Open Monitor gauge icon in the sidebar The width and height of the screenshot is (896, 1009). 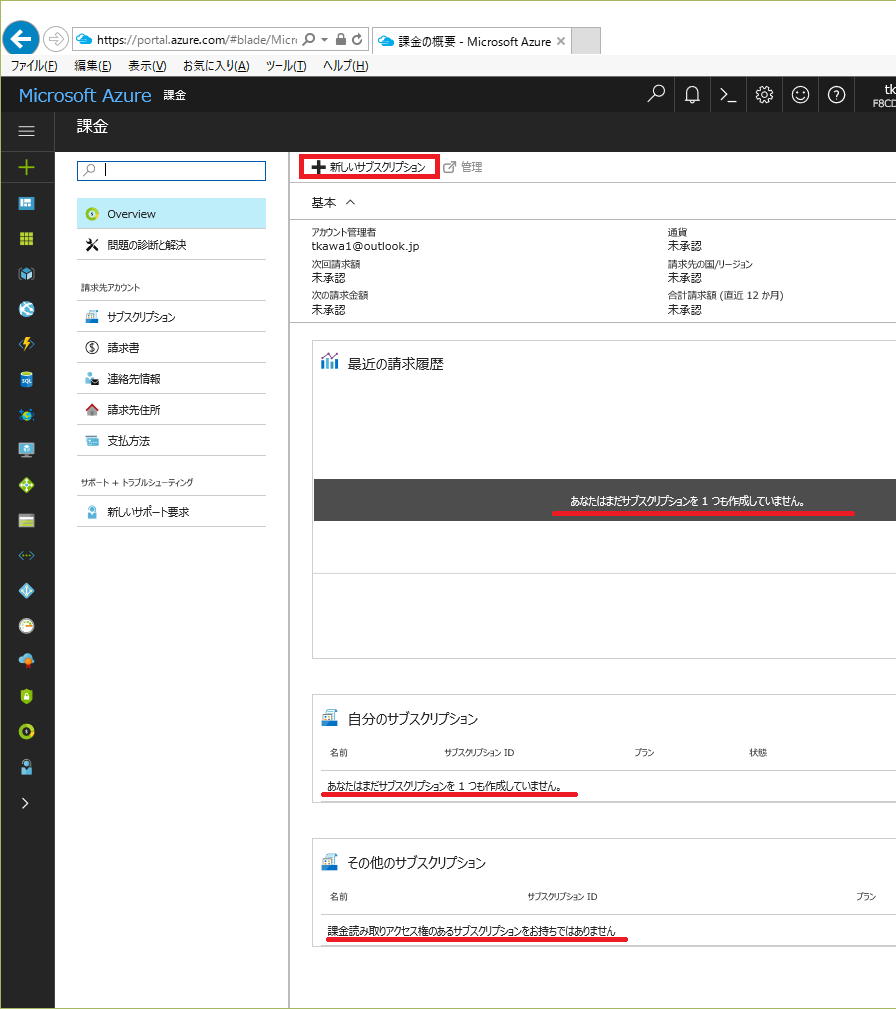(26, 625)
